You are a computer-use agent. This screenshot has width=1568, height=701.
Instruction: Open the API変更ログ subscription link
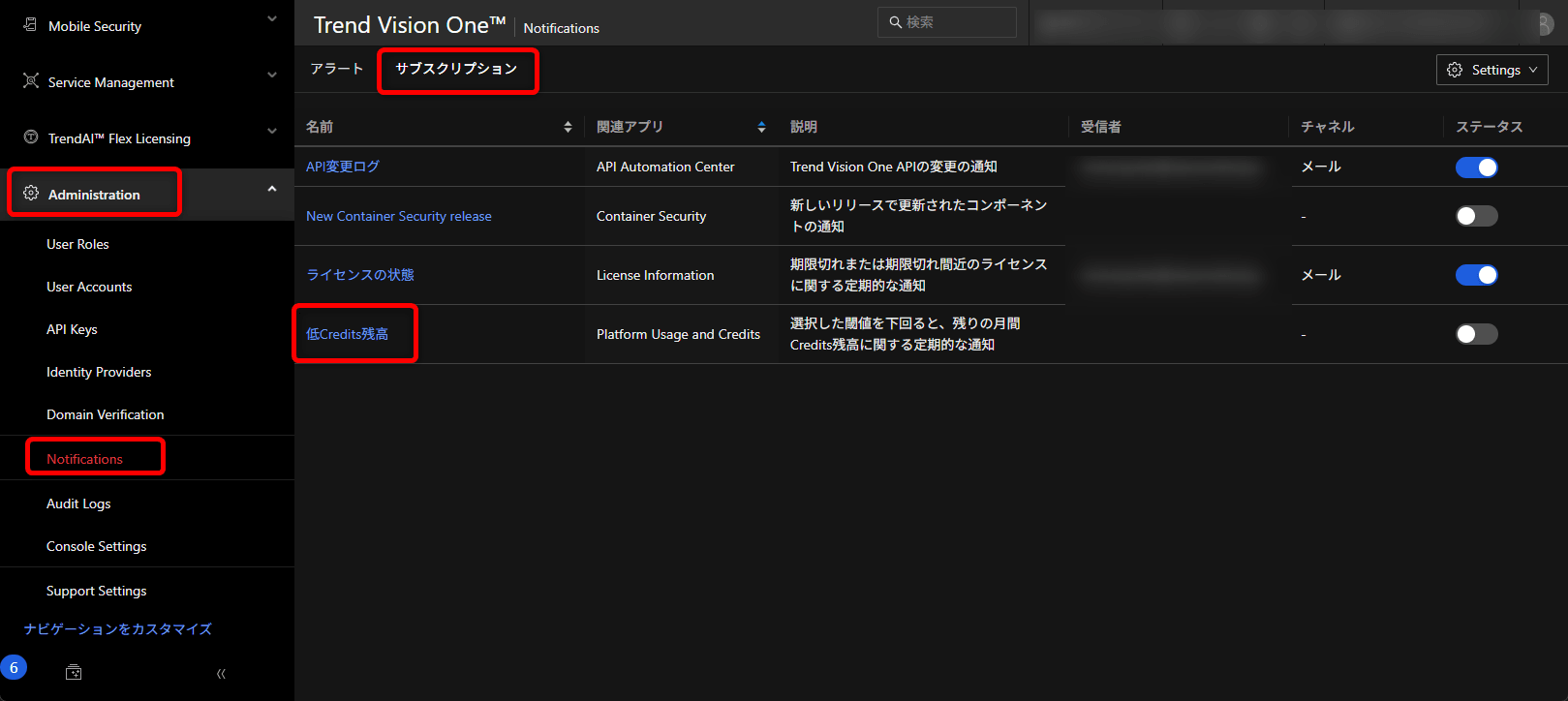tap(343, 167)
